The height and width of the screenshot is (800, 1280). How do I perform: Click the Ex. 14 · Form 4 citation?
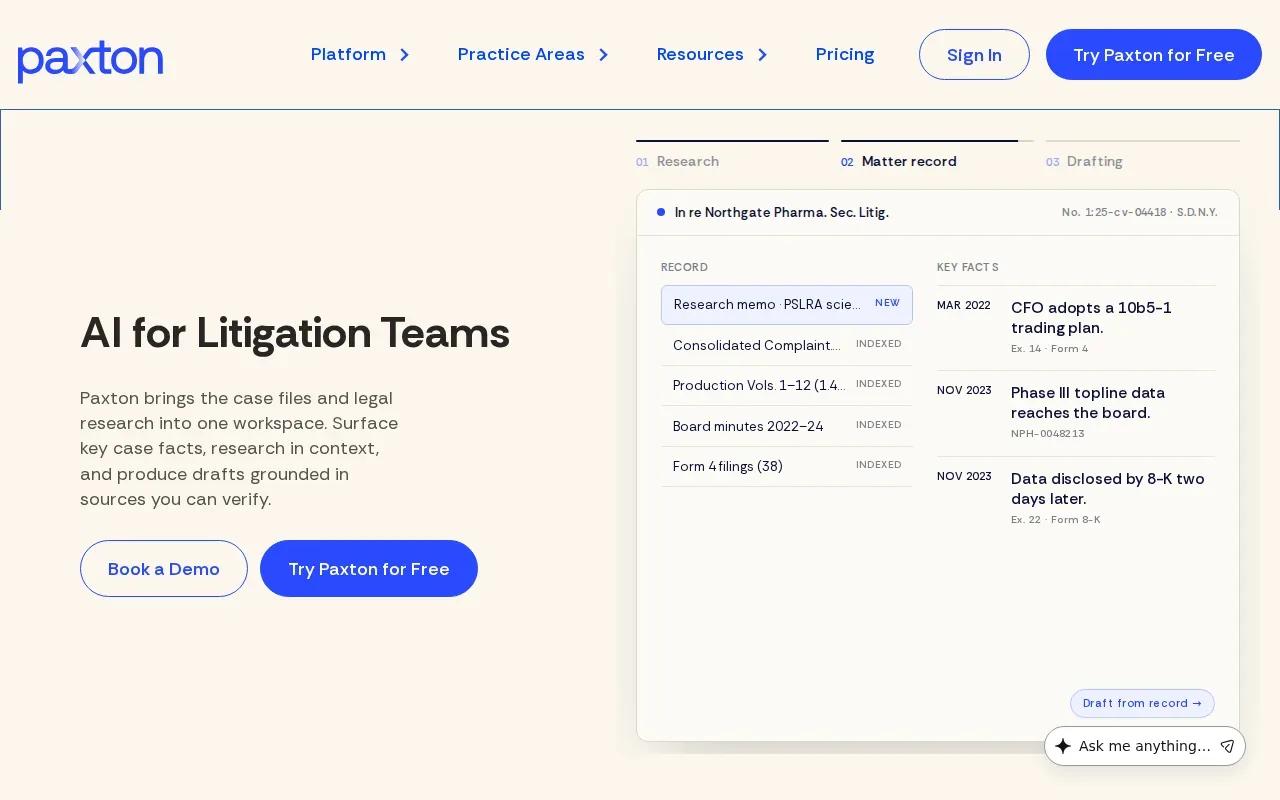coord(1050,348)
